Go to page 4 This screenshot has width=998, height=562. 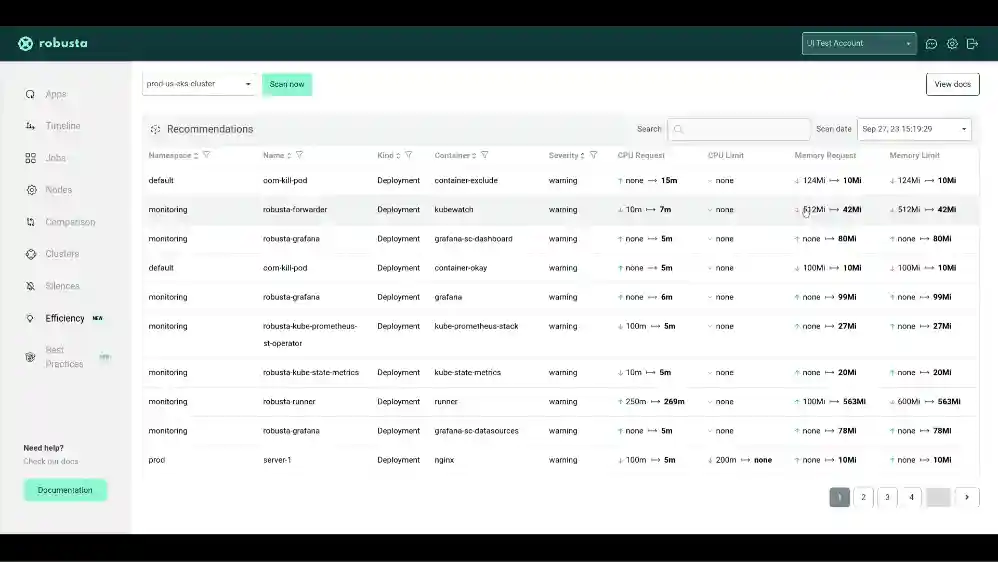click(x=911, y=497)
